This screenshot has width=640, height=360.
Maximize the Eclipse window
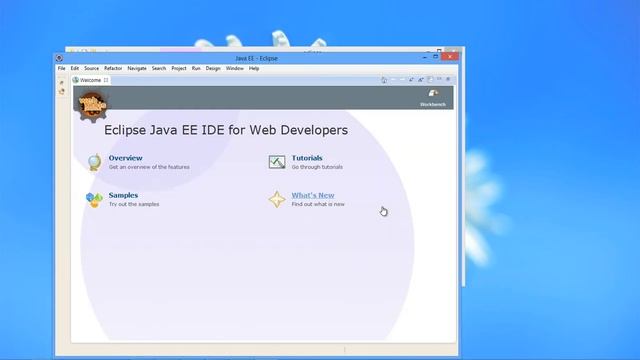click(436, 57)
